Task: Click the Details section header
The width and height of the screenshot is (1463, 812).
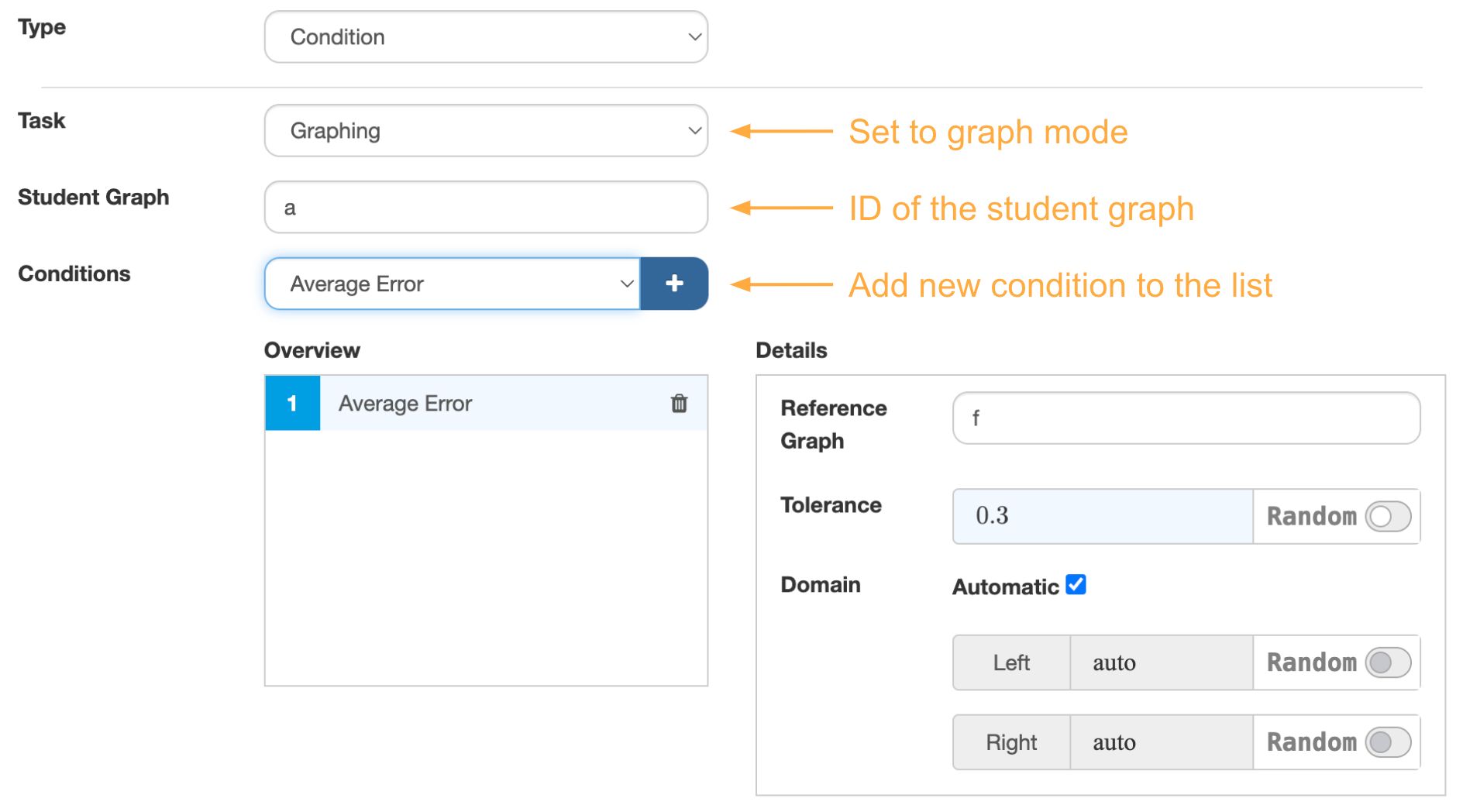Action: click(x=791, y=349)
